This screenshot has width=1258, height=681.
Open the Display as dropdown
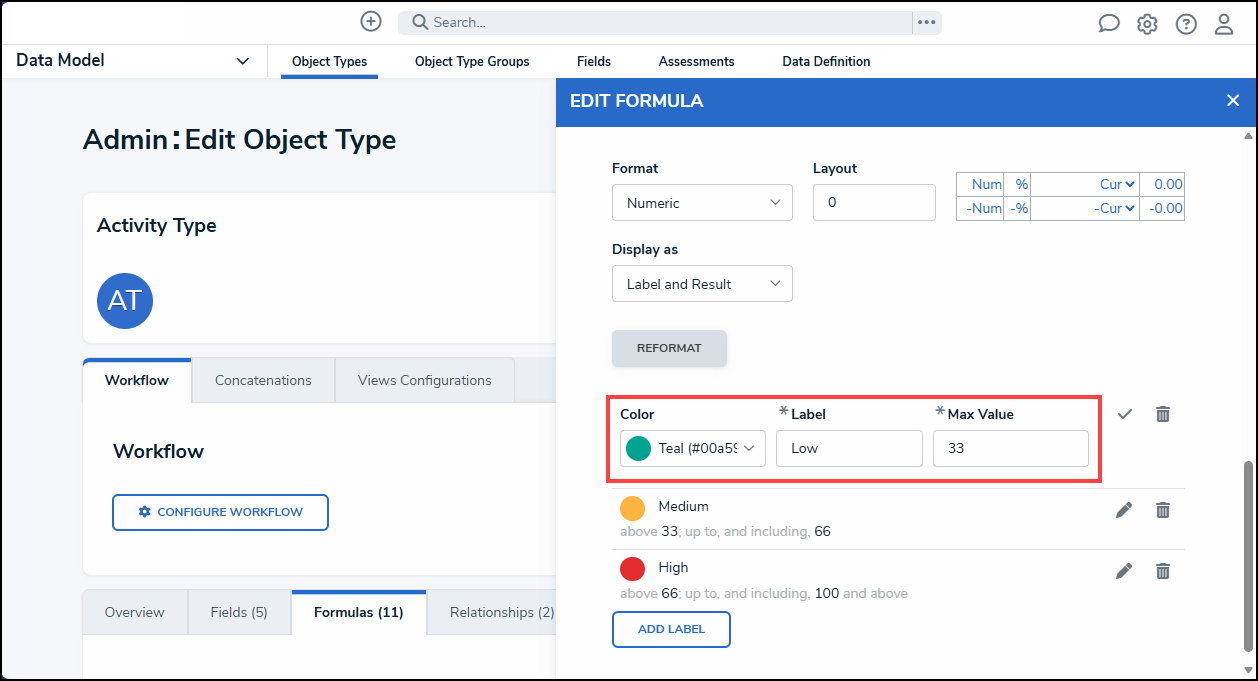[702, 284]
